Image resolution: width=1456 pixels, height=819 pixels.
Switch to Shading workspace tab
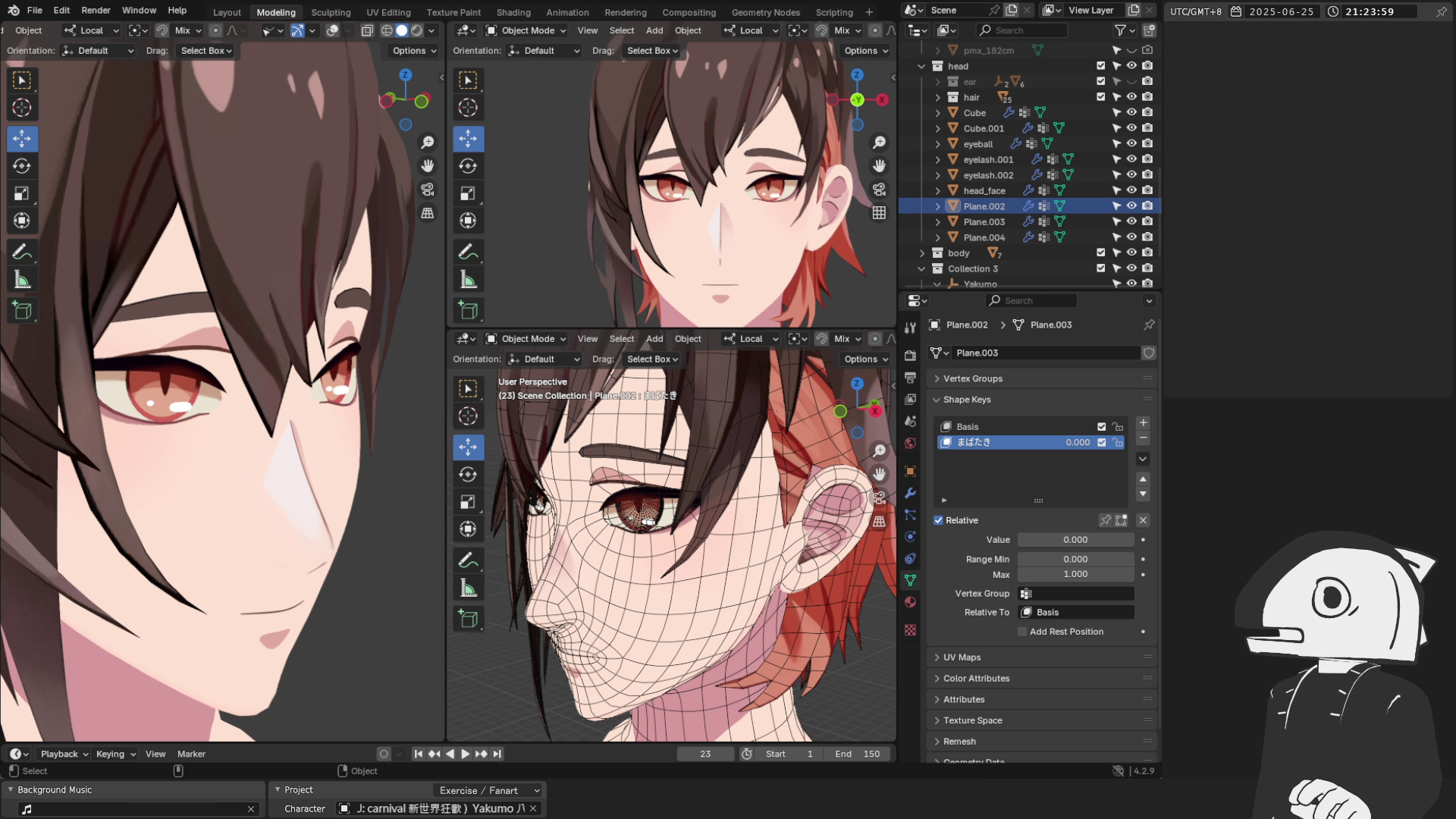pyautogui.click(x=513, y=12)
